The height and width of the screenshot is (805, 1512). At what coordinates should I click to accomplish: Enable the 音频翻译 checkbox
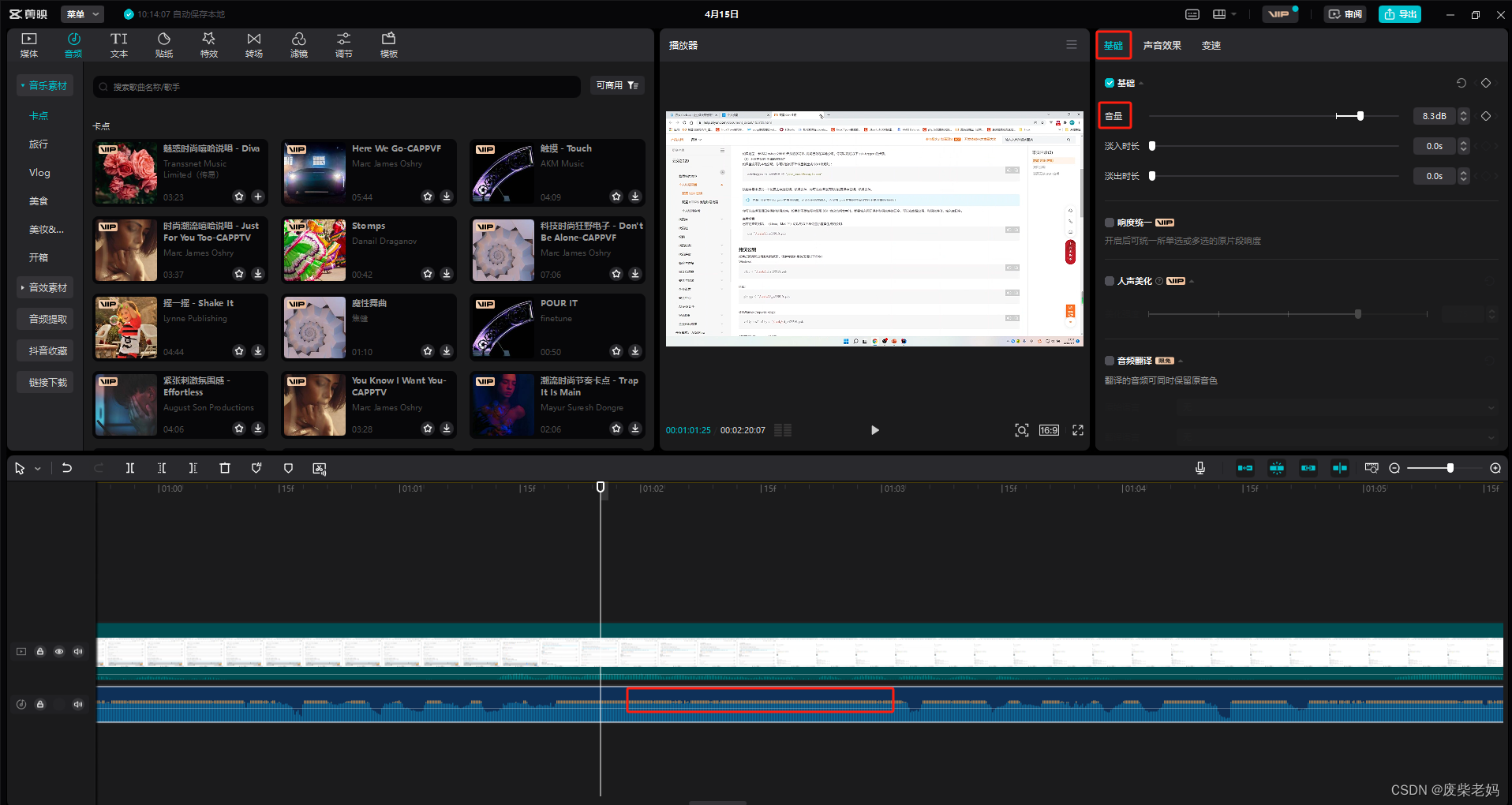pos(1110,361)
